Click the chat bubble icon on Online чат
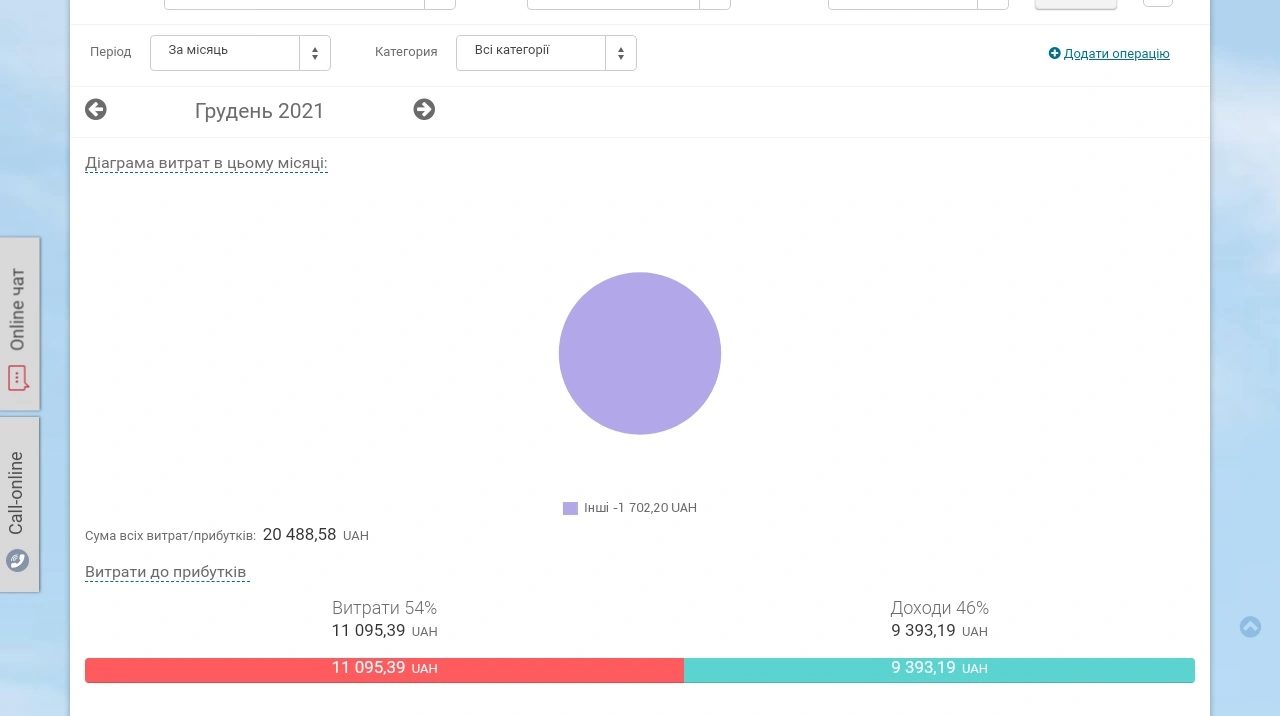 tap(18, 378)
